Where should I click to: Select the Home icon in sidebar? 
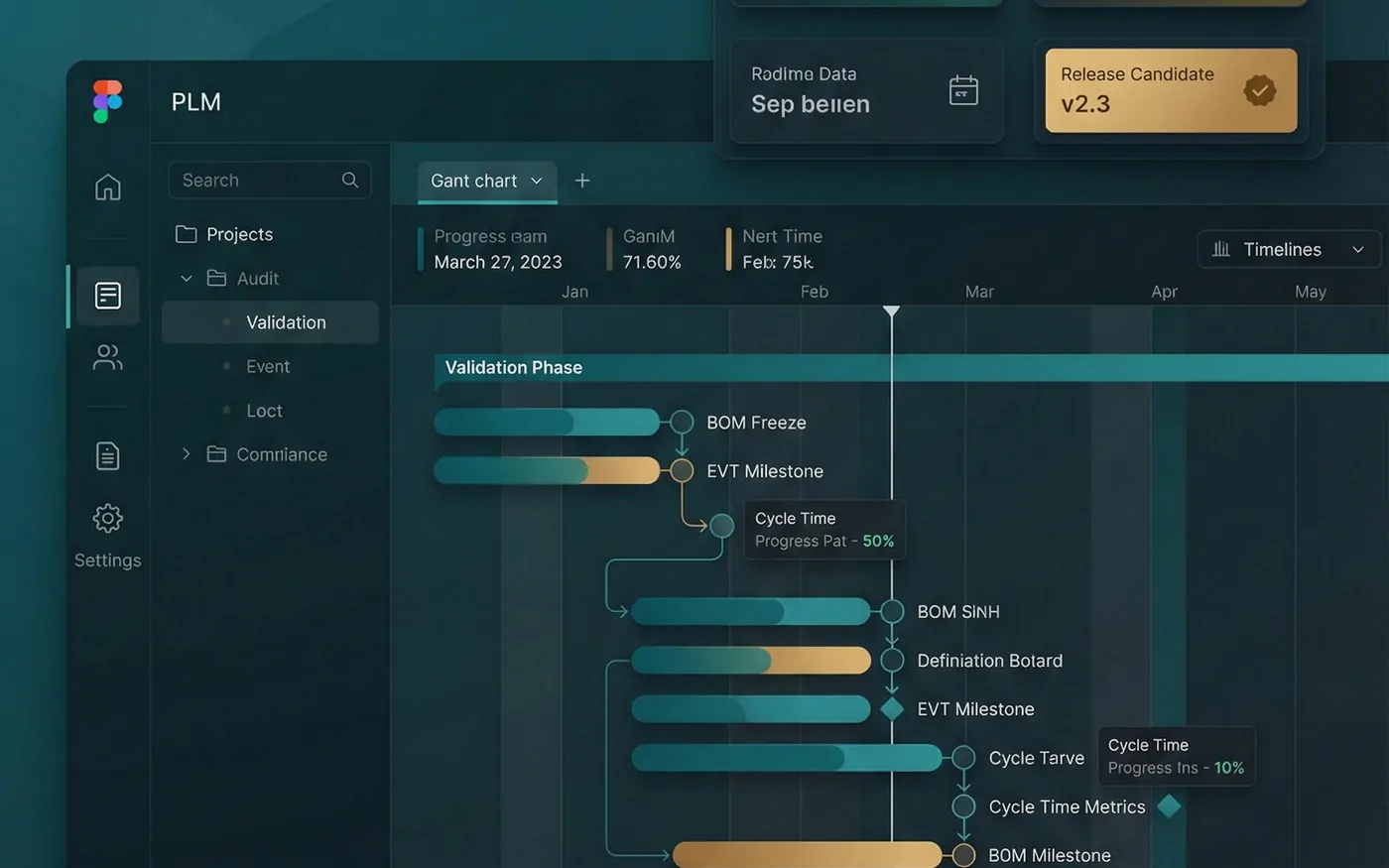point(106,186)
